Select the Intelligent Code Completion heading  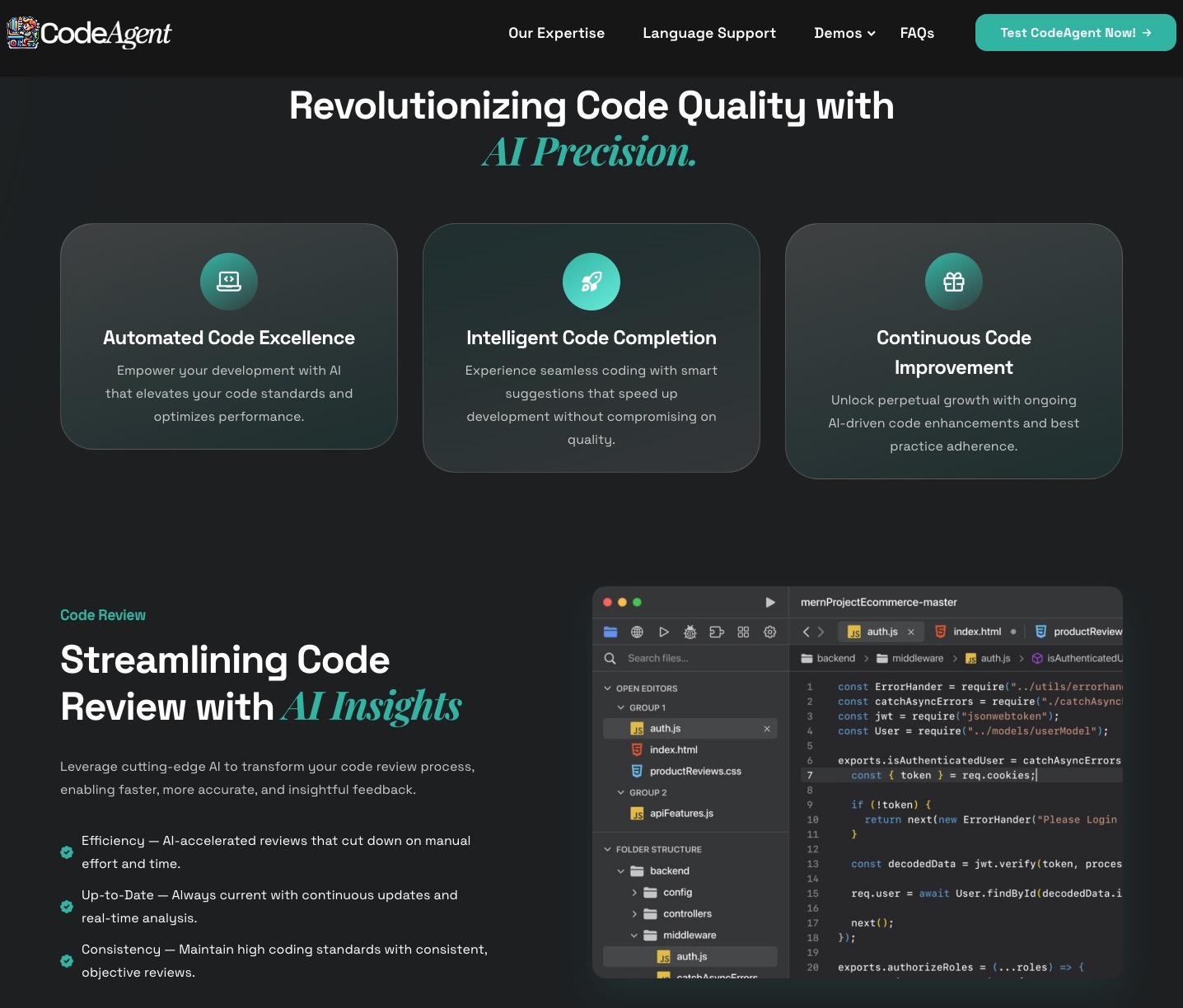coord(591,338)
